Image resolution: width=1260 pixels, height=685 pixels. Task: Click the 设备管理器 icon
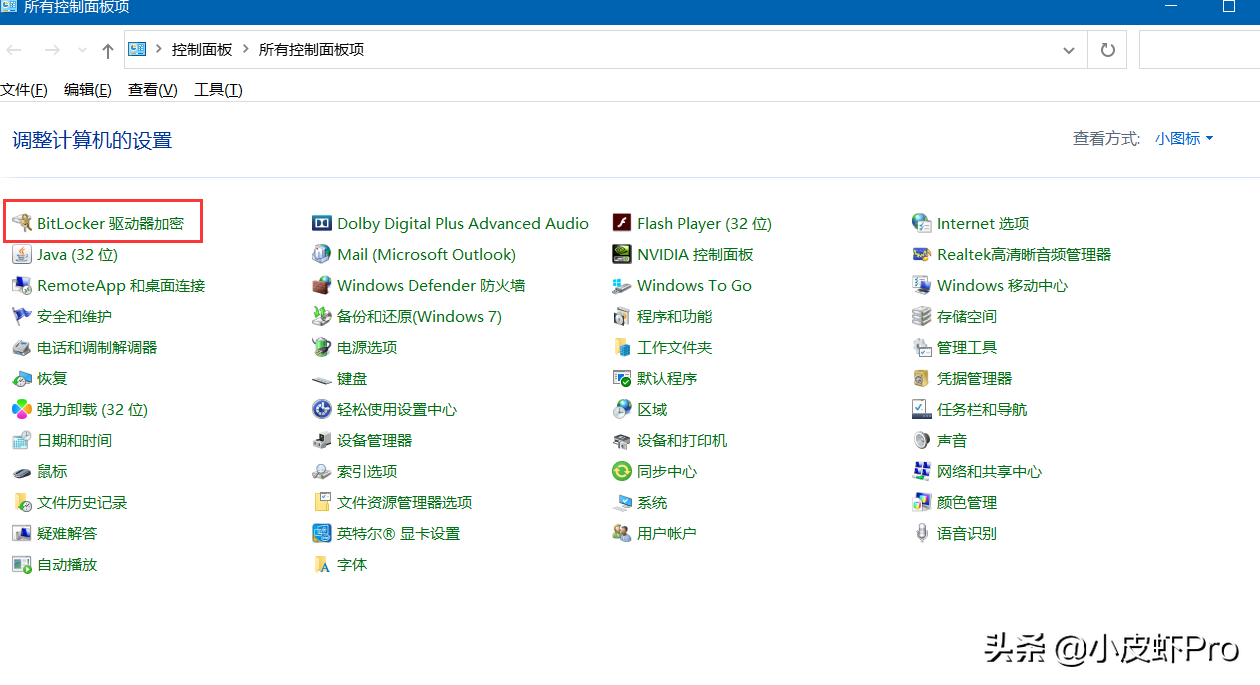(322, 440)
